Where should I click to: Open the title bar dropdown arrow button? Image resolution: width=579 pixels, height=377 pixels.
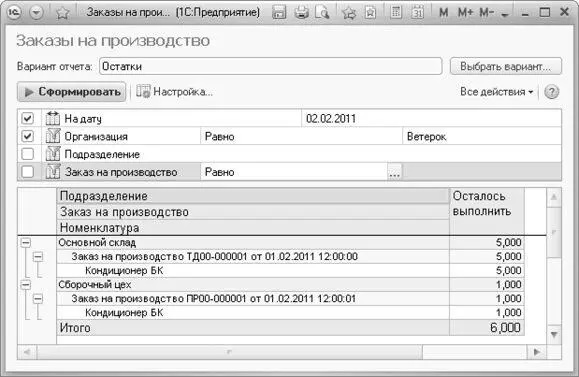click(x=36, y=13)
